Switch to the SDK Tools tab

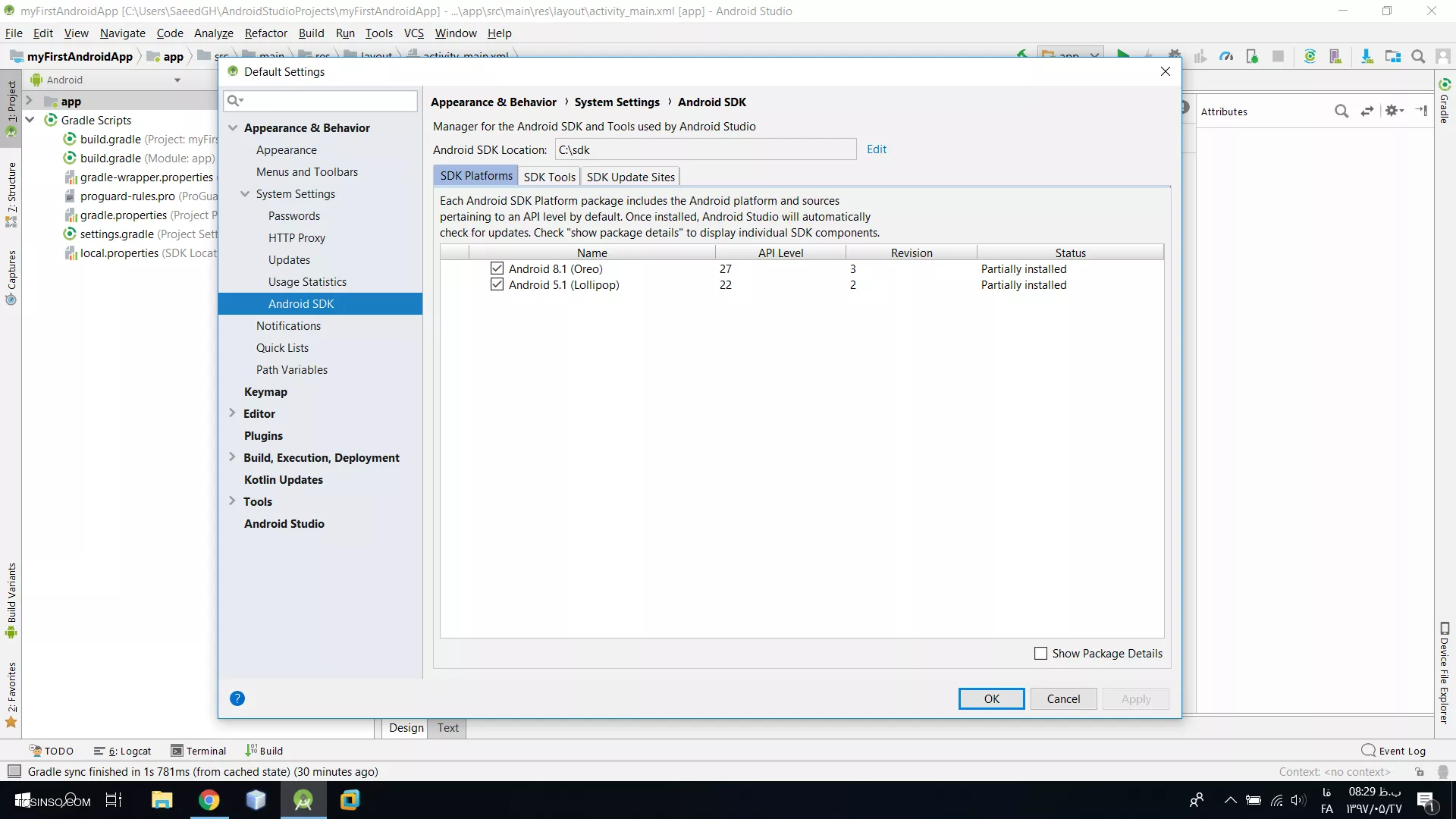click(549, 177)
